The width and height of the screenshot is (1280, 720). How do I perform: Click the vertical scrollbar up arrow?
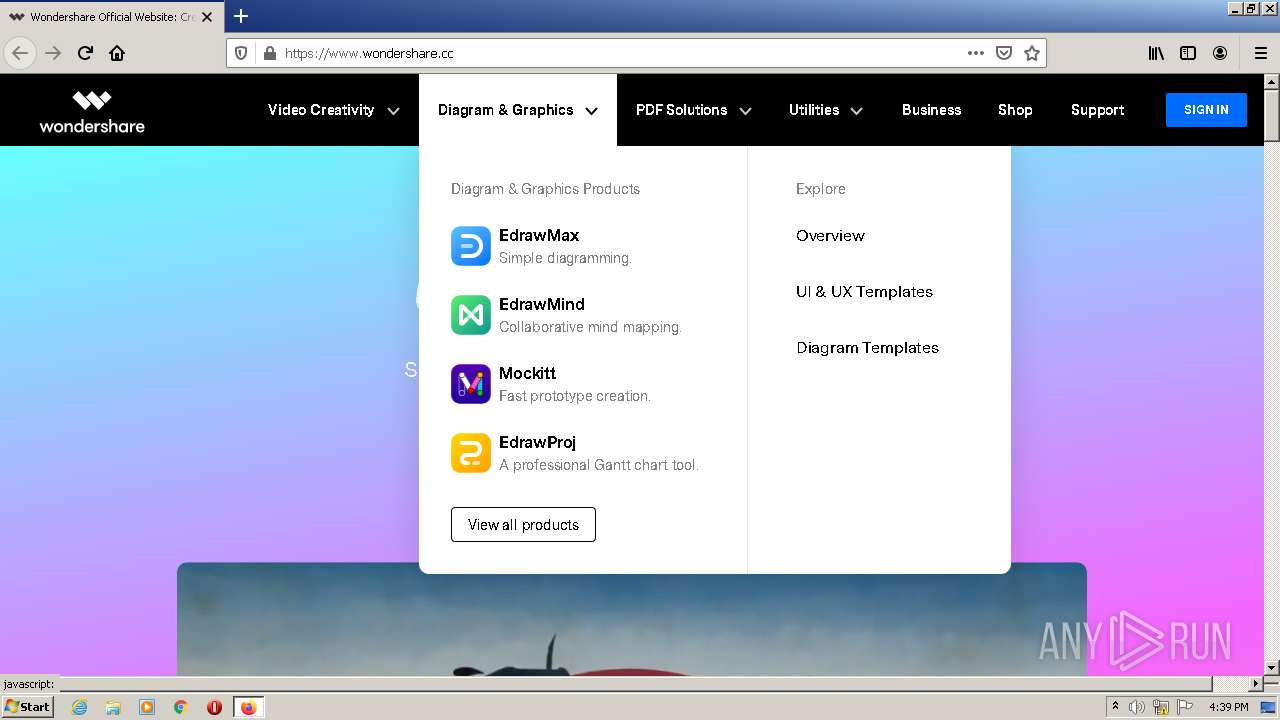(1272, 82)
